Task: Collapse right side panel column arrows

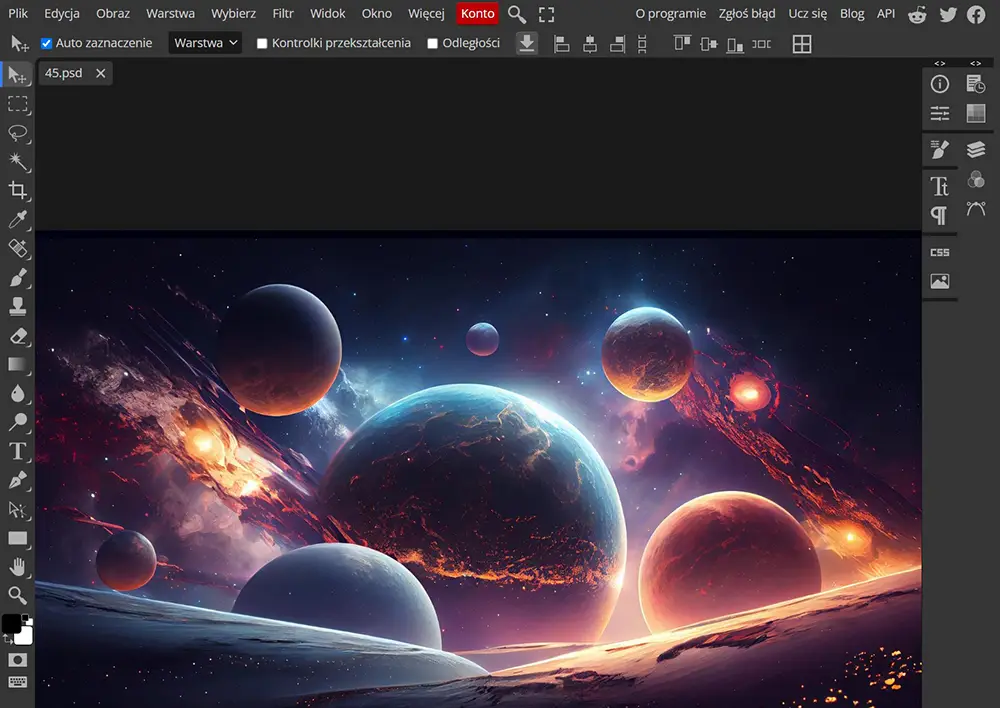Action: (976, 63)
